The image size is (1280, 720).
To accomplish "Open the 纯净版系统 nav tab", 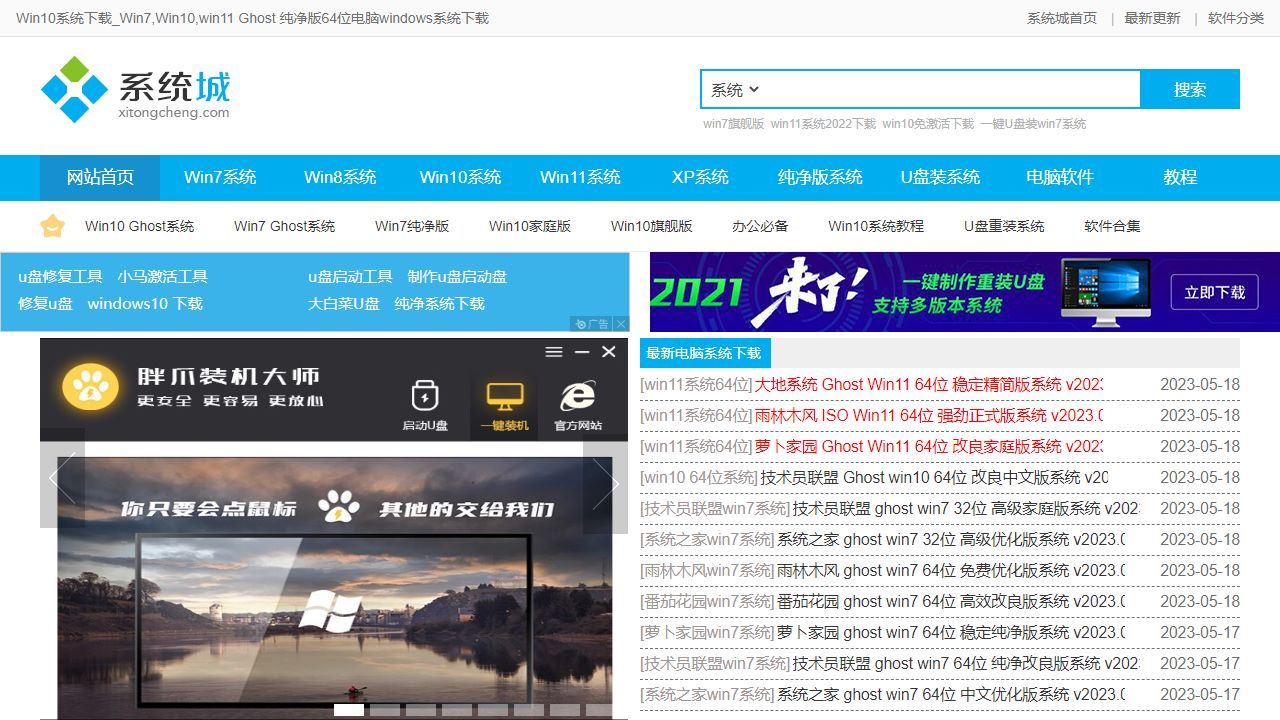I will point(820,177).
